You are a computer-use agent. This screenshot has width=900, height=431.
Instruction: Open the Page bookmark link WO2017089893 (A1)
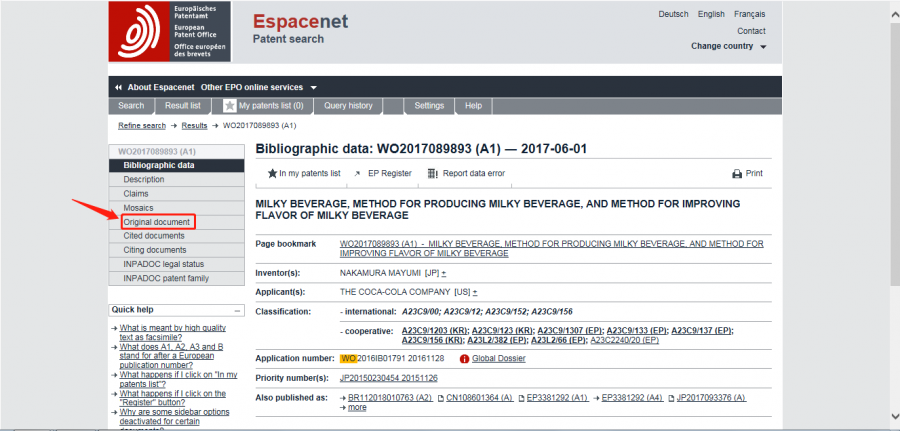pos(552,248)
